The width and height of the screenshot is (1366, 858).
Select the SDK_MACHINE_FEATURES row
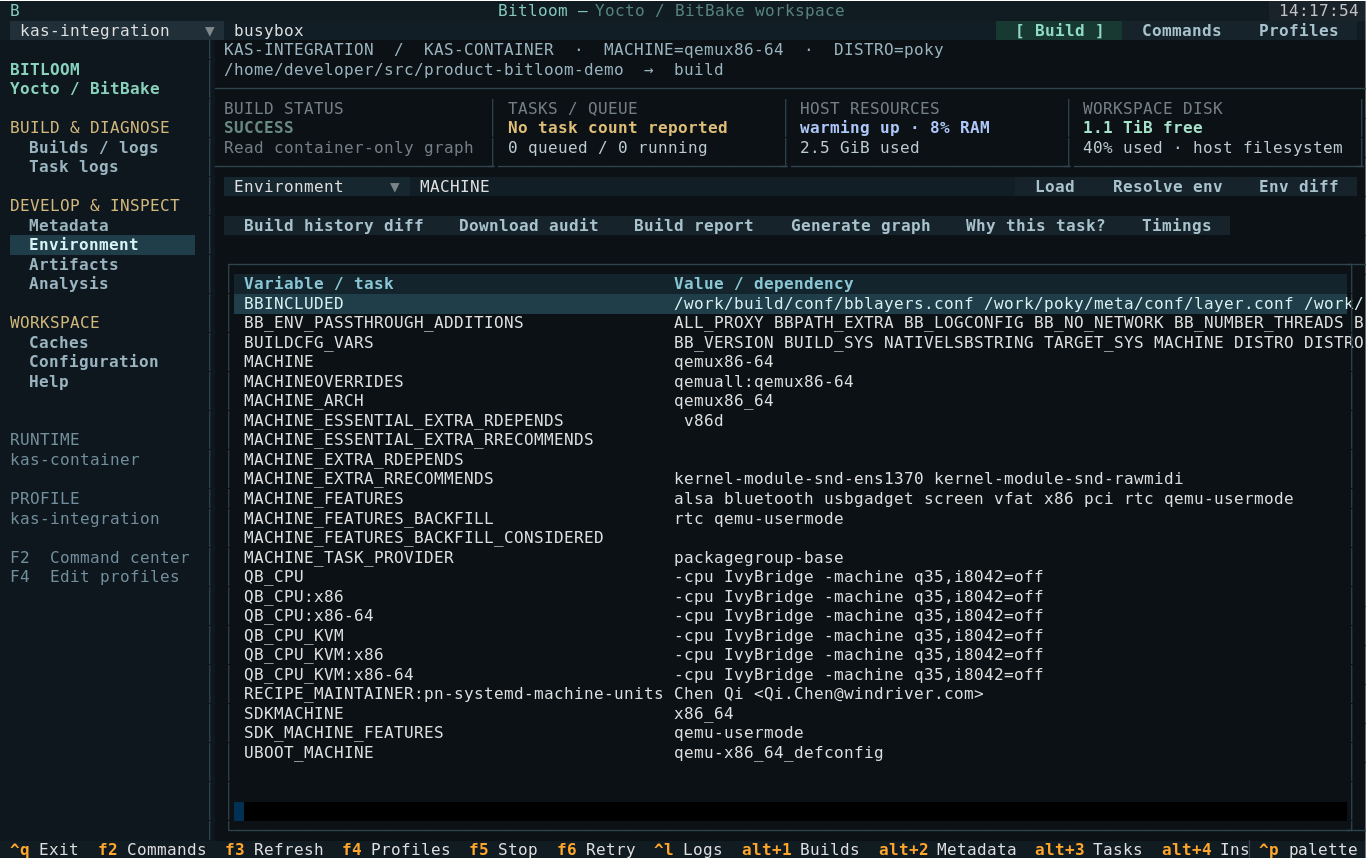coord(790,733)
